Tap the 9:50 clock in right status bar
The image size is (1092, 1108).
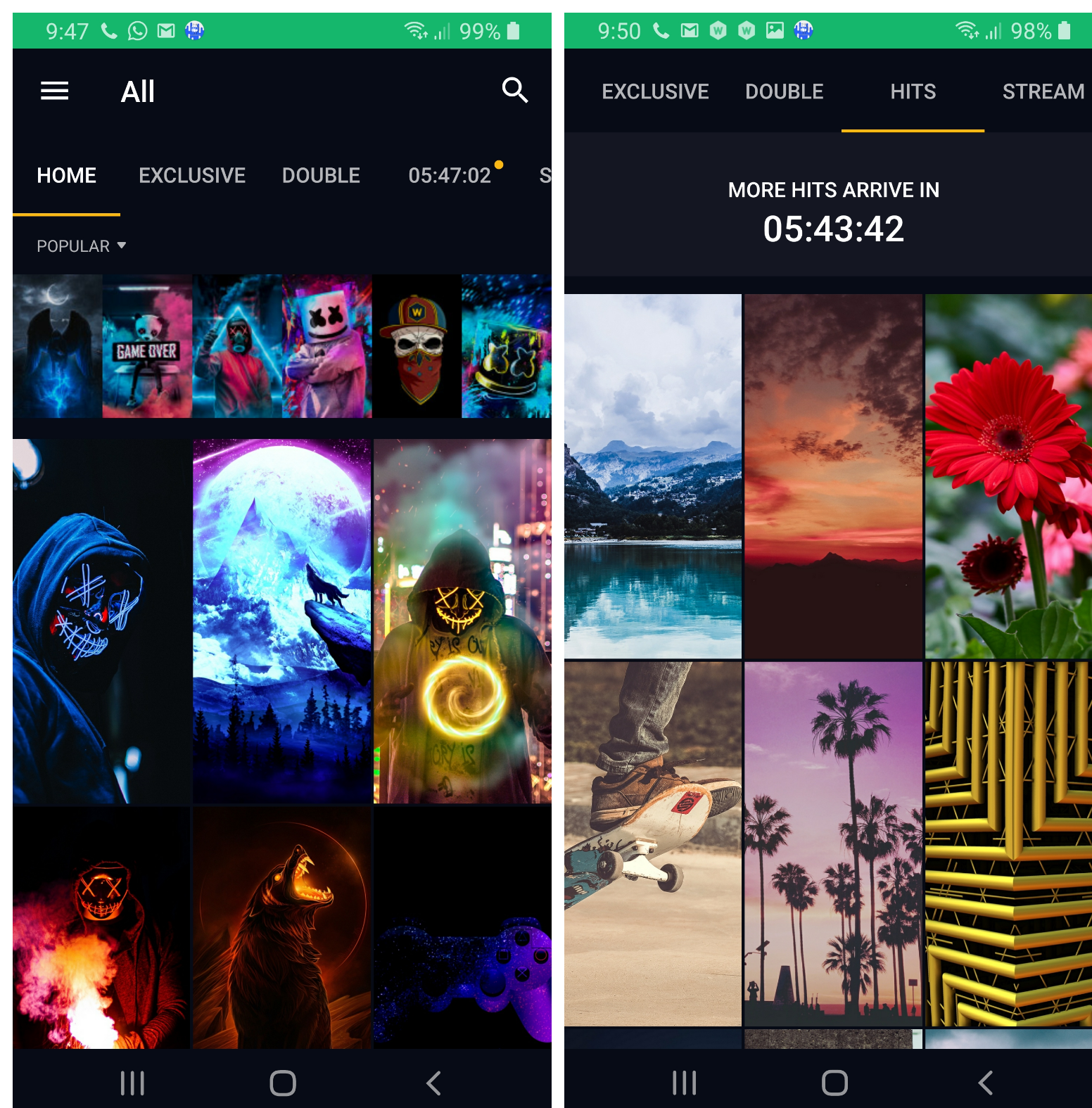point(619,31)
